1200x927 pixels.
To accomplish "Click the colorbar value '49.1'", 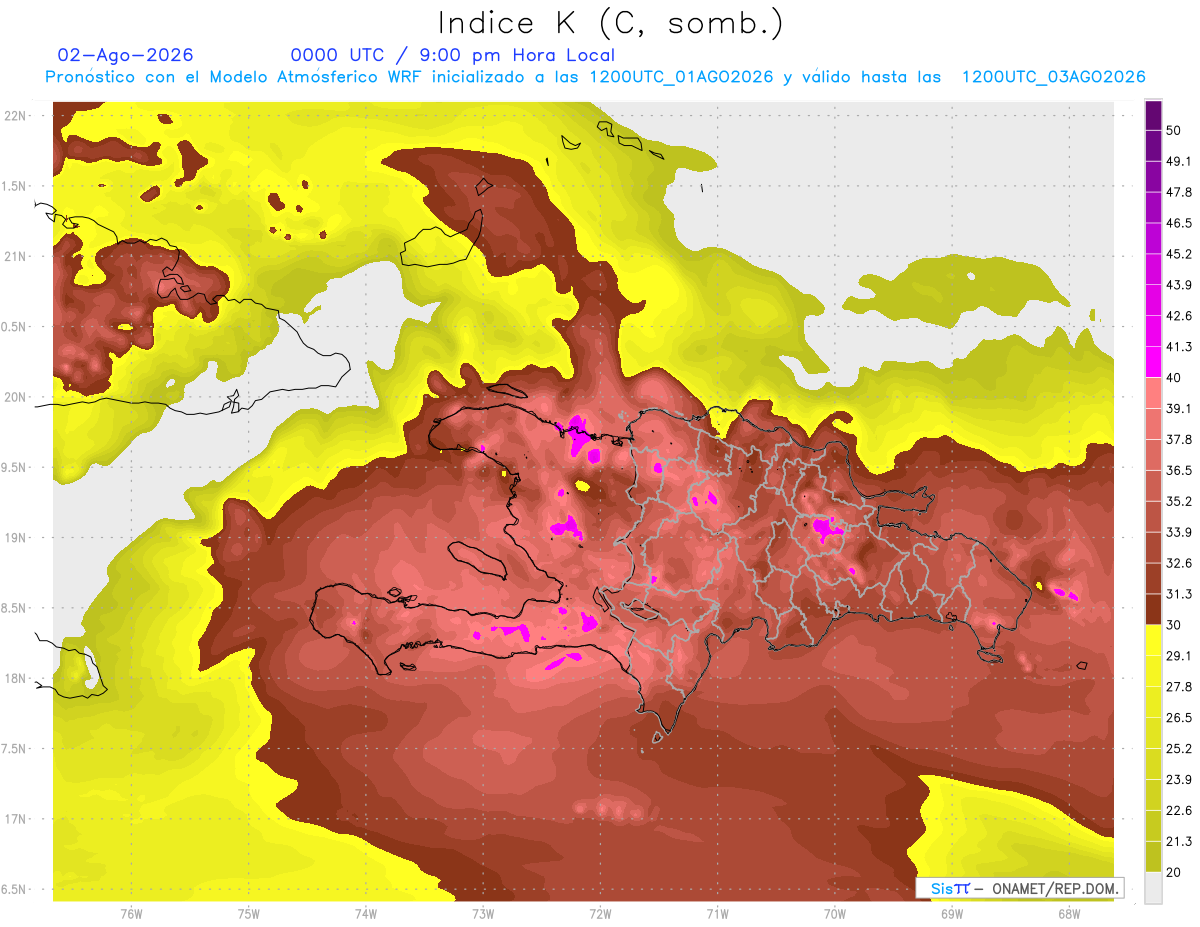I will click(x=1179, y=161).
